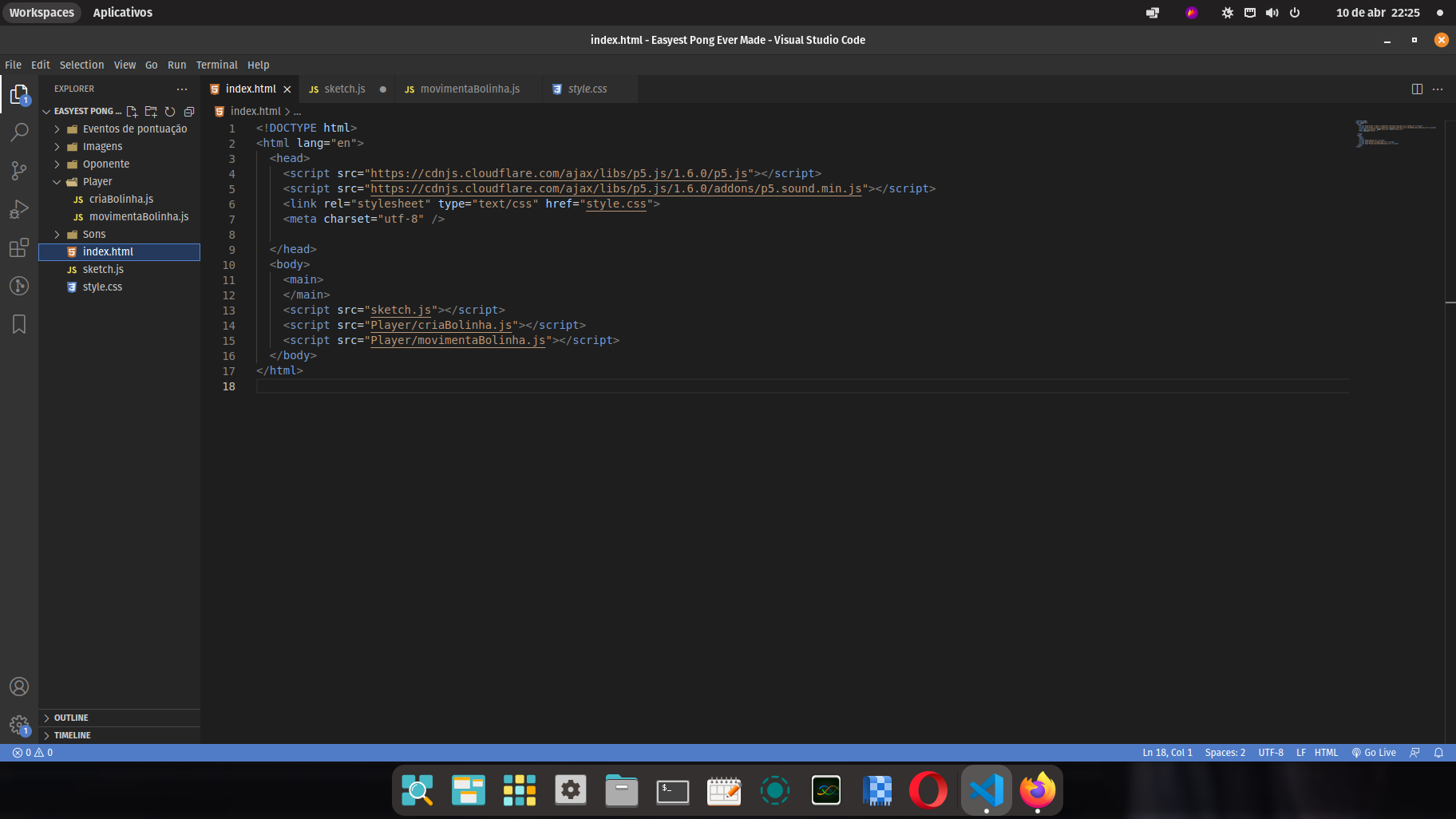The height and width of the screenshot is (819, 1456).
Task: Open the Accounts icon in activity bar
Action: click(19, 686)
